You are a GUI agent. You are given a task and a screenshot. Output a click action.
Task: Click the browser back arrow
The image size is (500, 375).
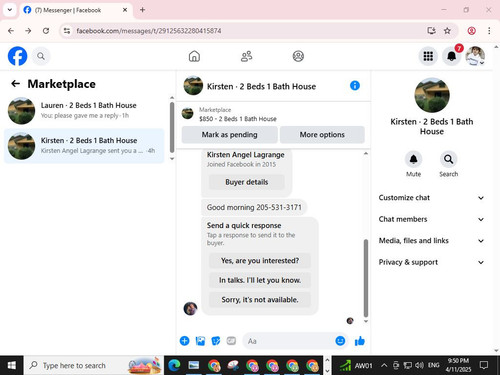click(11, 31)
